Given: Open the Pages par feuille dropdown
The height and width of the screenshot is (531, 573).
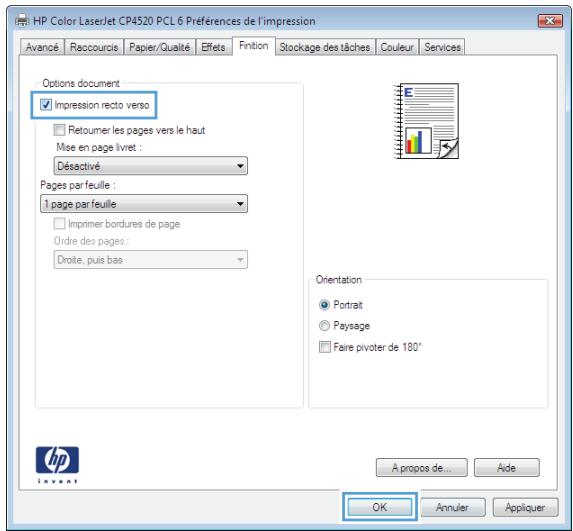Looking at the screenshot, I should point(144,204).
